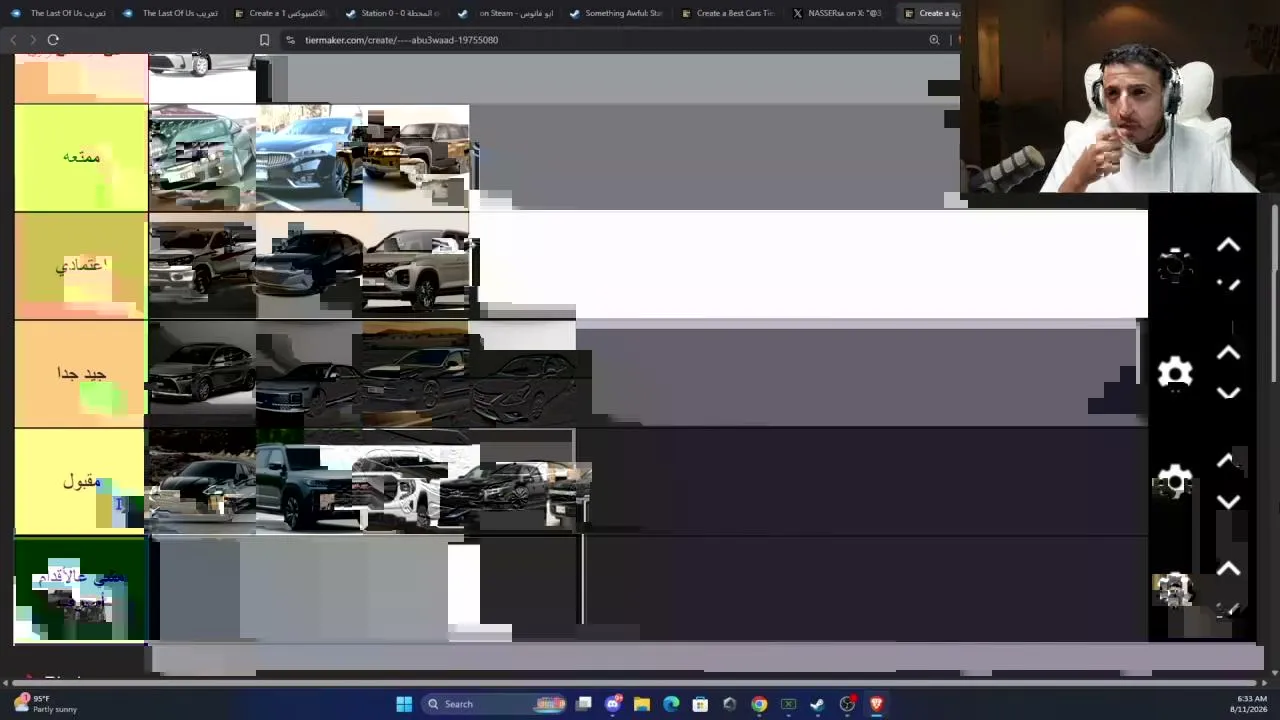1280x720 pixels.
Task: Click the اعتمادي tier label
Action: click(x=81, y=266)
